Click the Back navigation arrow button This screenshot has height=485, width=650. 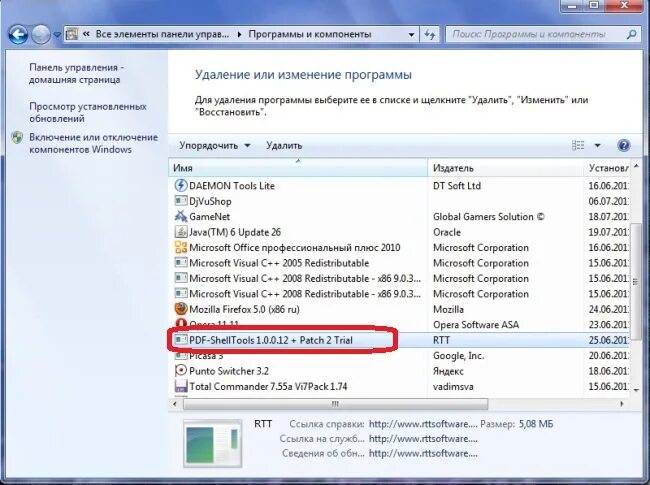18,35
